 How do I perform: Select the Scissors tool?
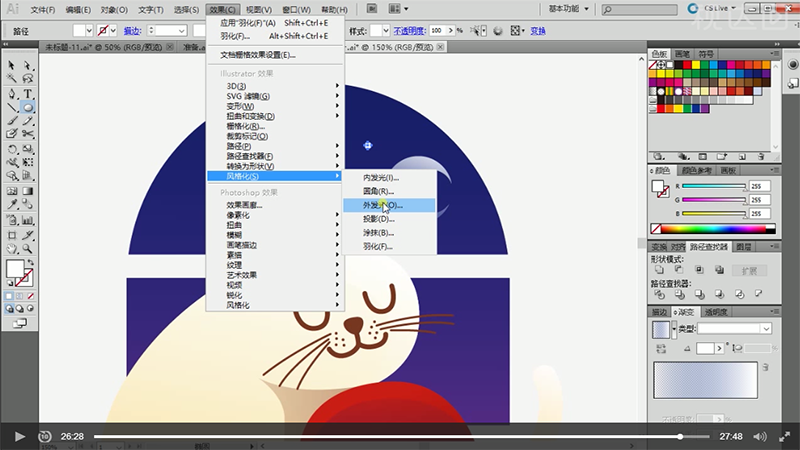[x=28, y=134]
